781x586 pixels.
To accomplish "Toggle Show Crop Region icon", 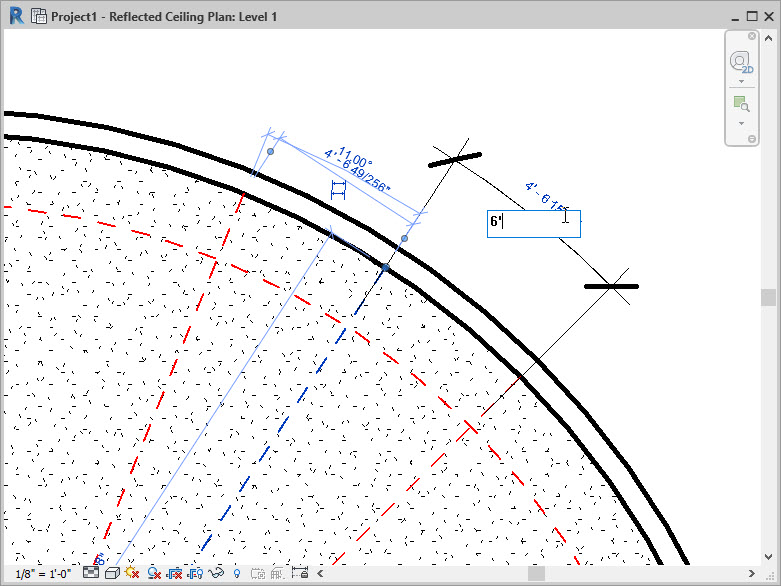I will [x=196, y=573].
